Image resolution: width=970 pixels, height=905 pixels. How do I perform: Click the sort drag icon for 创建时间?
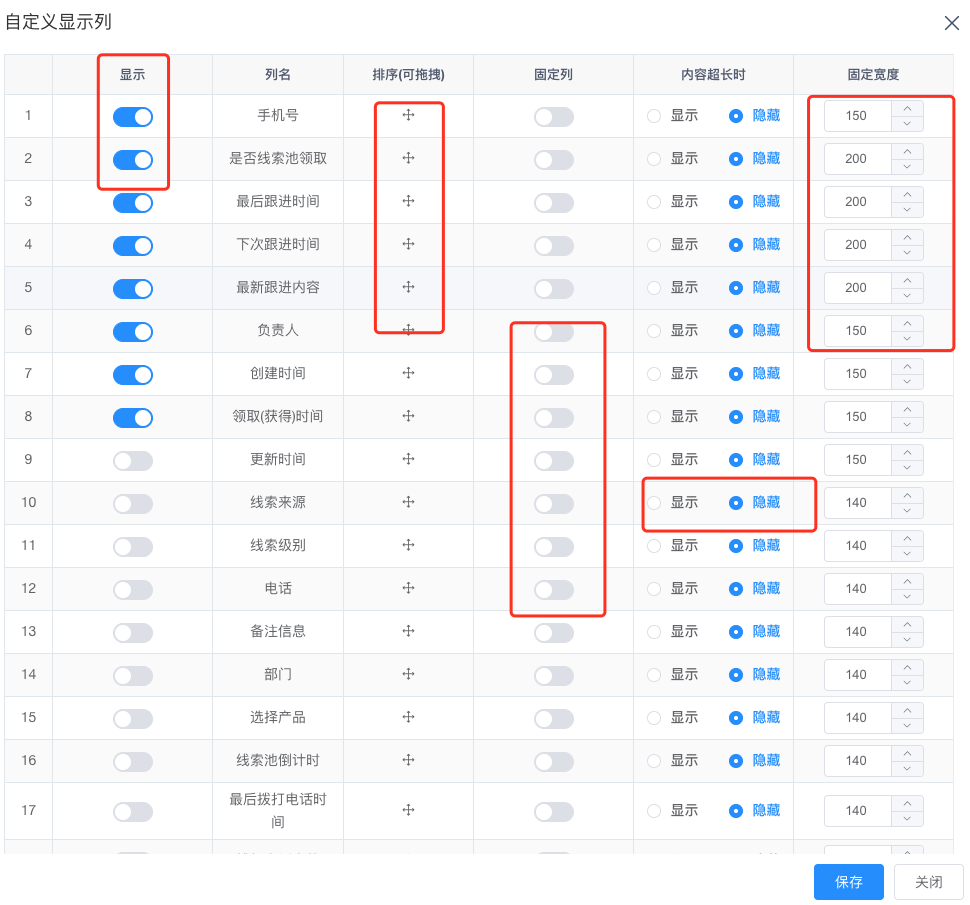(408, 373)
